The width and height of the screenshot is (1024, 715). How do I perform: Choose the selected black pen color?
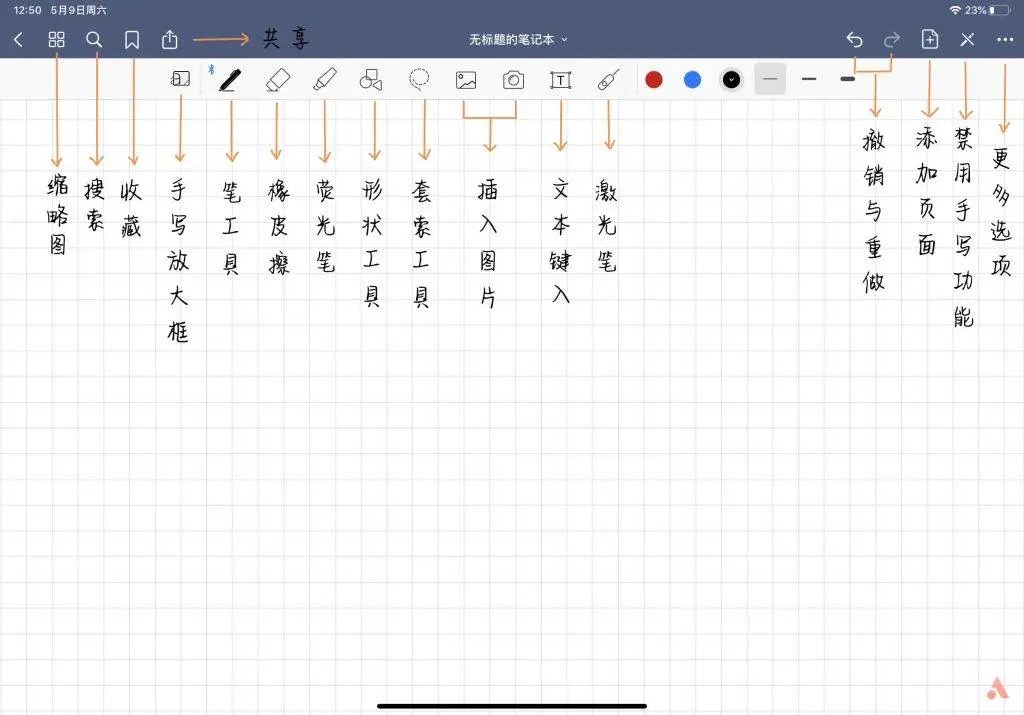click(731, 80)
